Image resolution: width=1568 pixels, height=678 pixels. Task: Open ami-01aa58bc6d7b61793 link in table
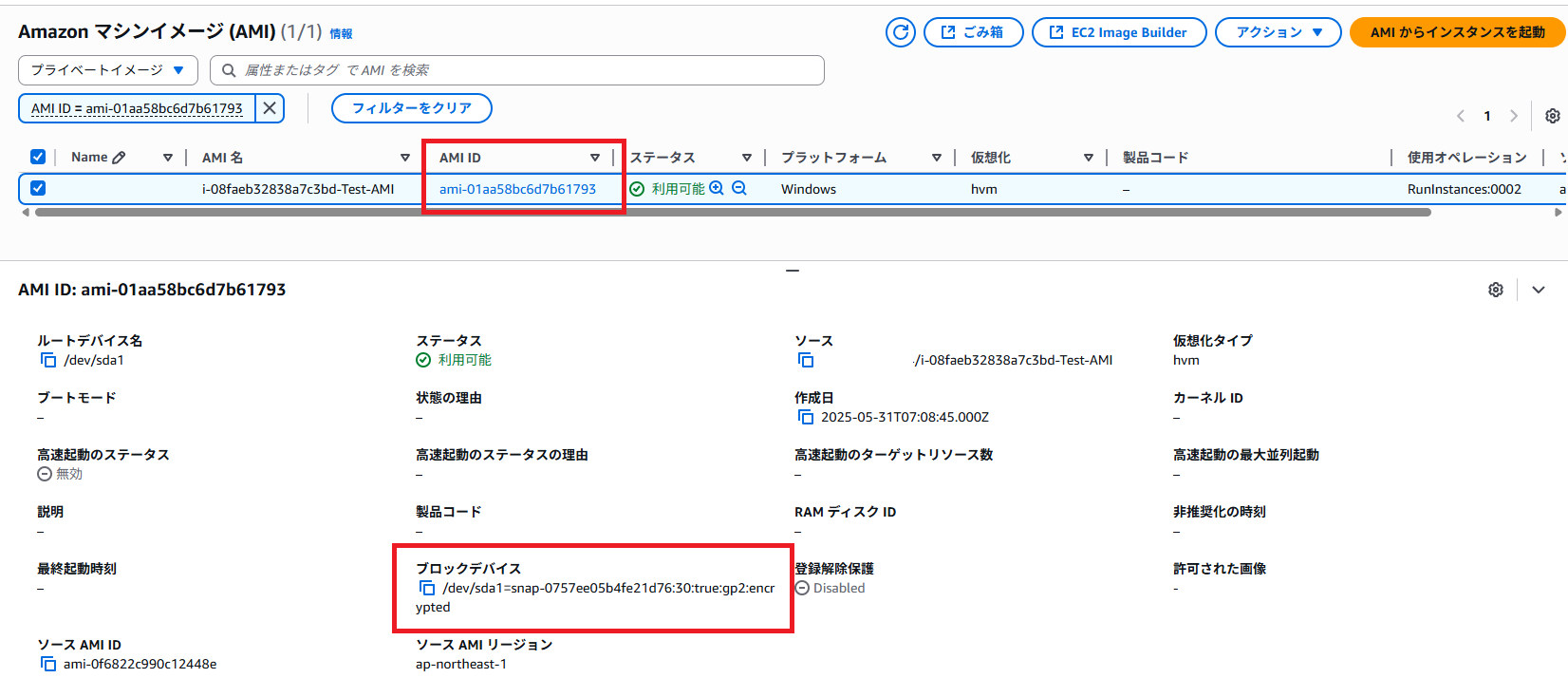tap(517, 189)
